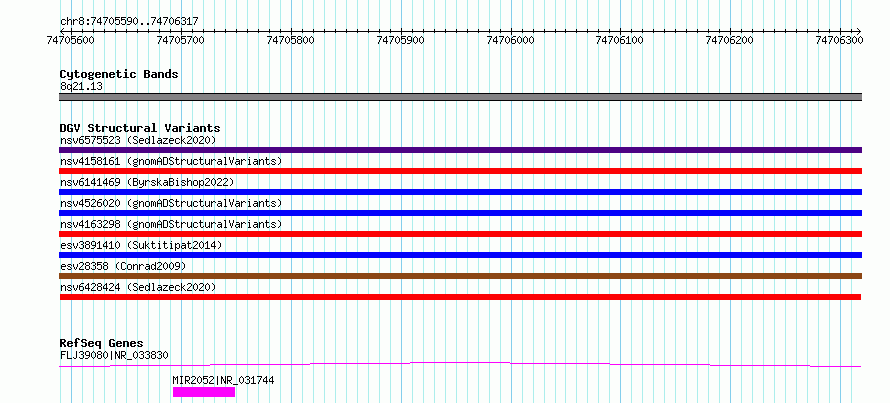Screen dimensions: 890x403
Task: Click the gray 8q21.13 cytogenetic band
Action: (460, 97)
